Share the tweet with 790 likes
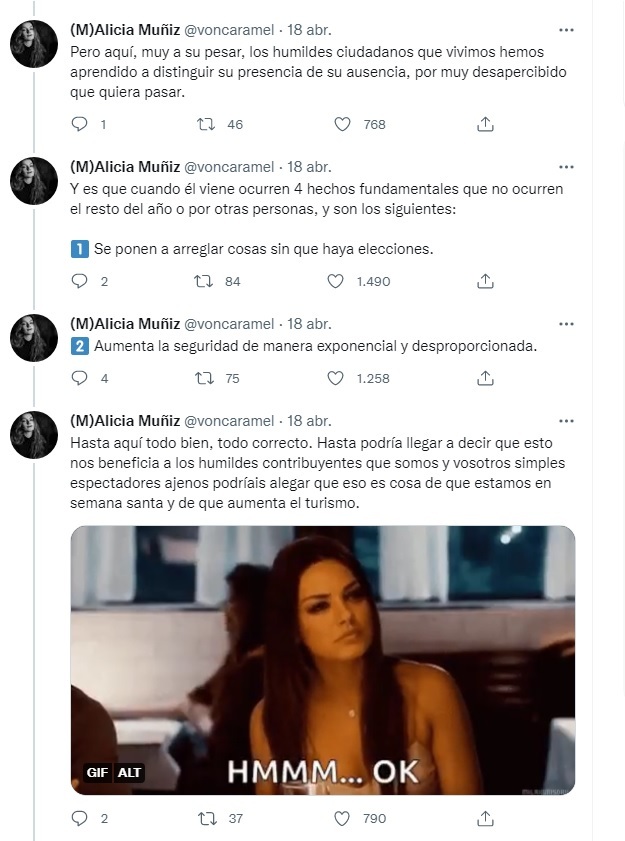625x841 pixels. coord(485,818)
